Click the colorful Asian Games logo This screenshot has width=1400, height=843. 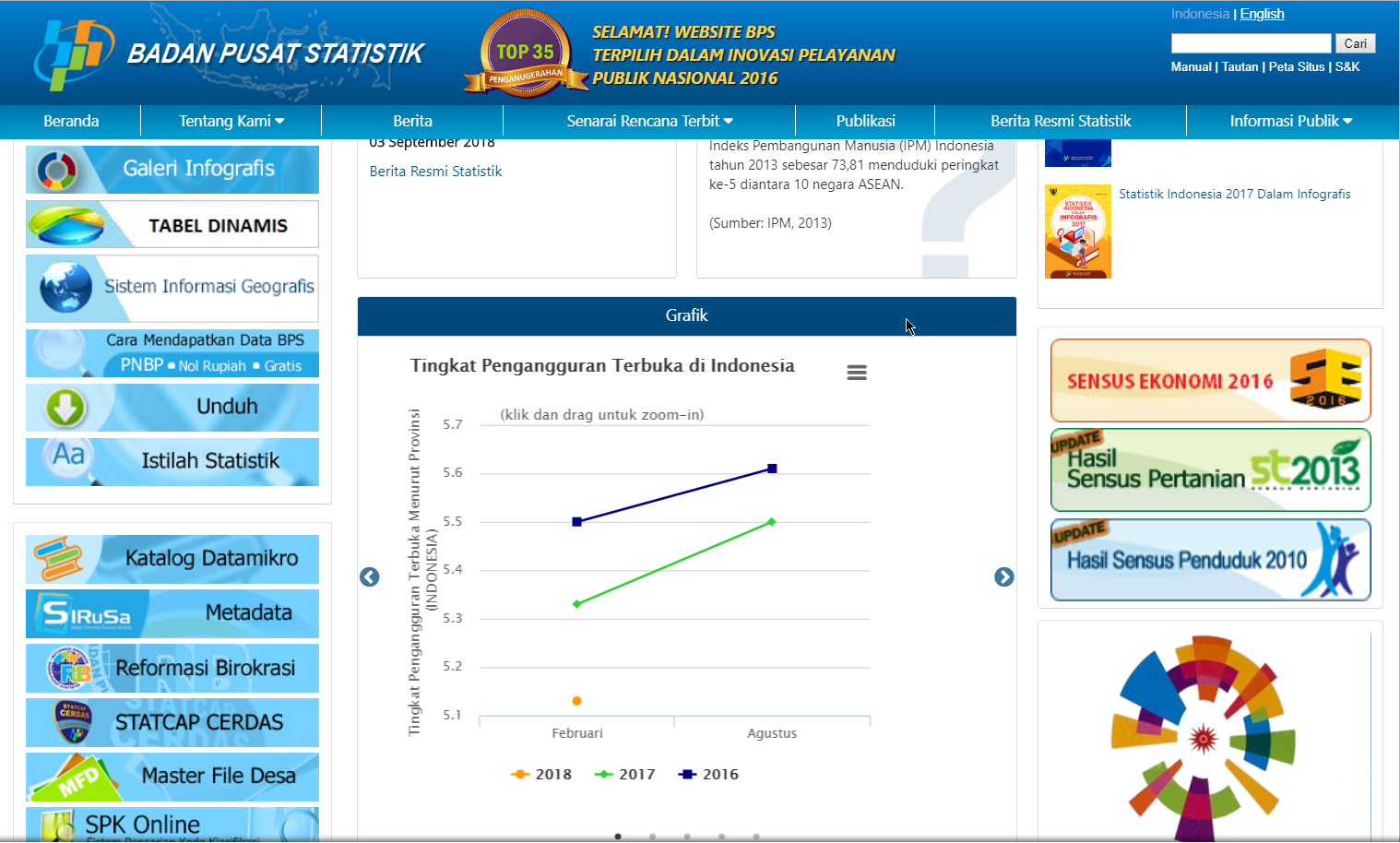click(1203, 737)
